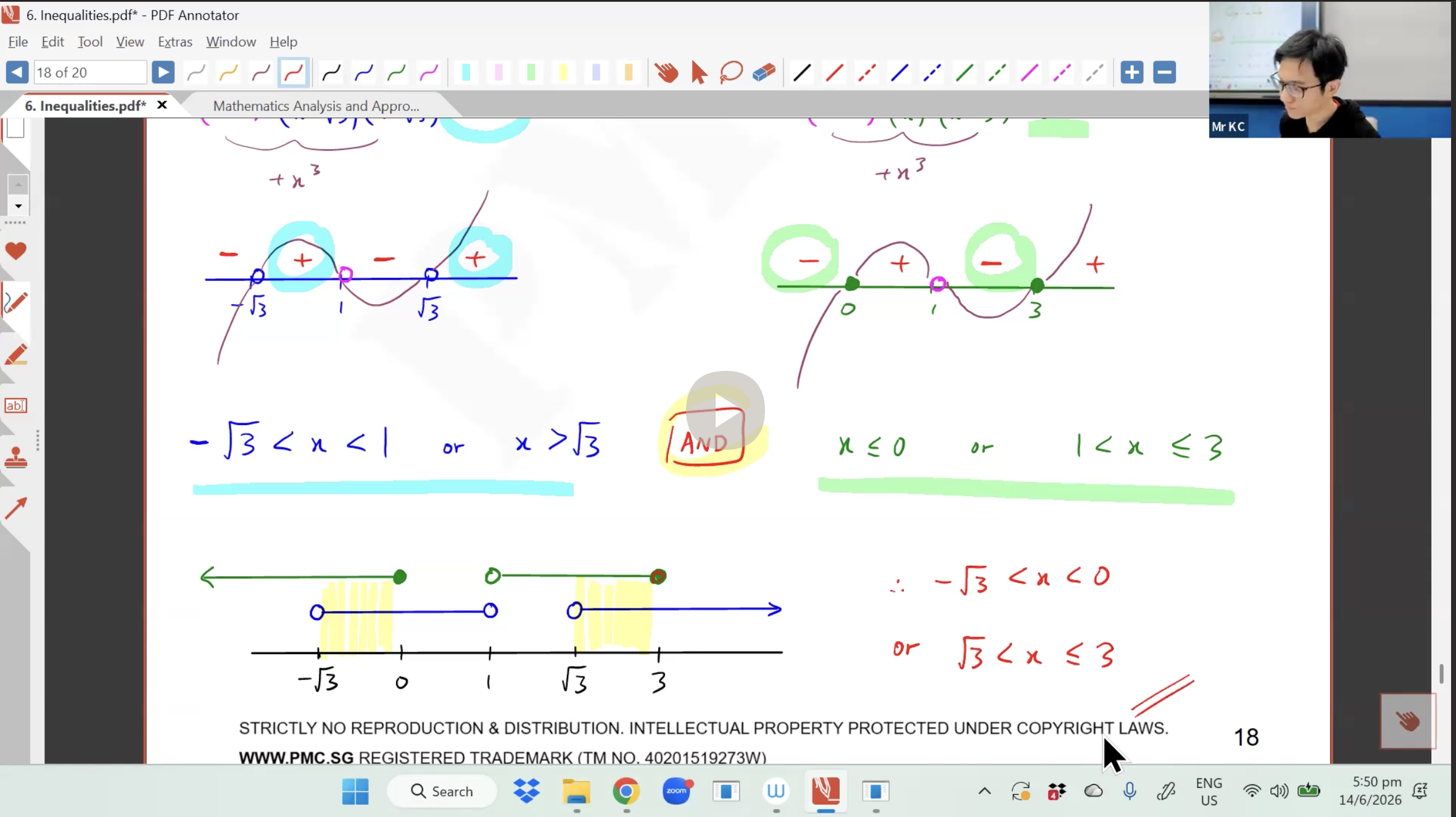Select the dark red pen preset

261,73
